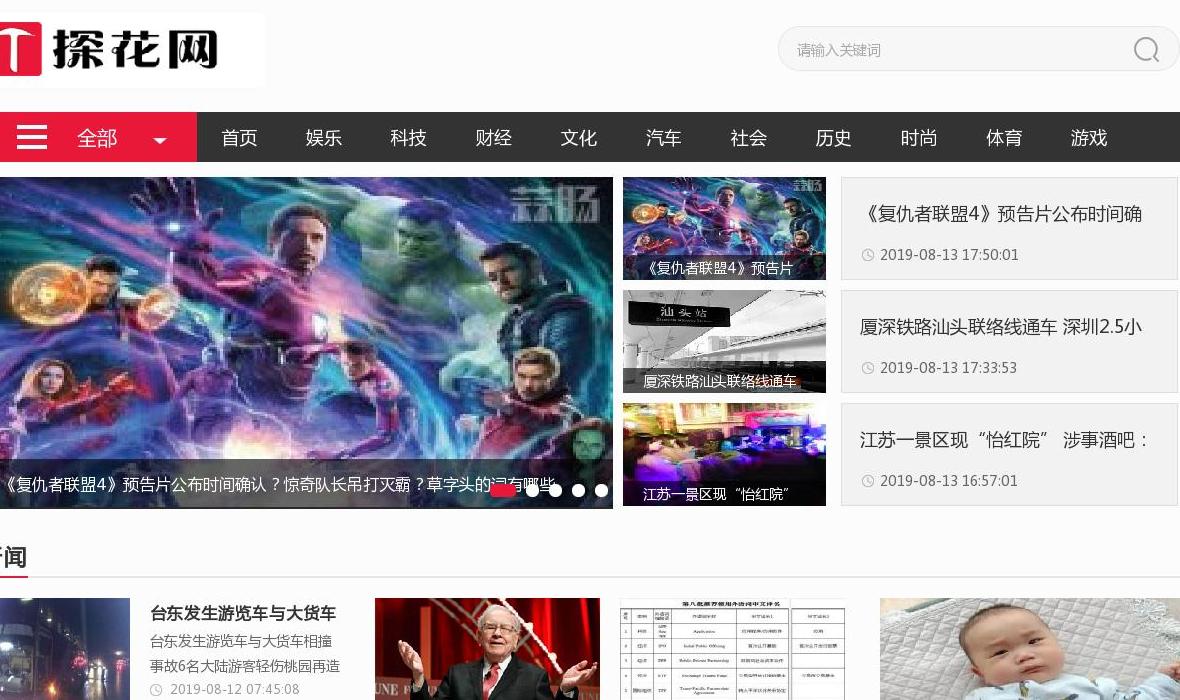Open the 体育 section

[x=1004, y=138]
